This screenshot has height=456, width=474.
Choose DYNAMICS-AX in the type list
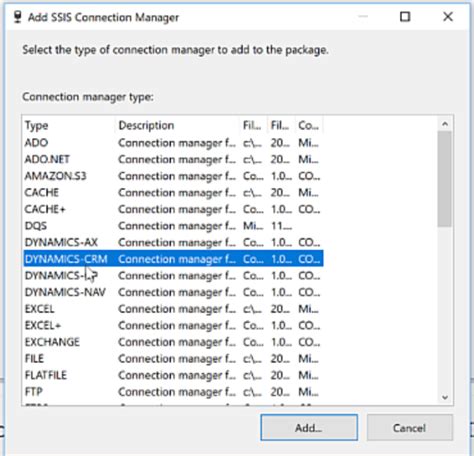tap(173, 242)
